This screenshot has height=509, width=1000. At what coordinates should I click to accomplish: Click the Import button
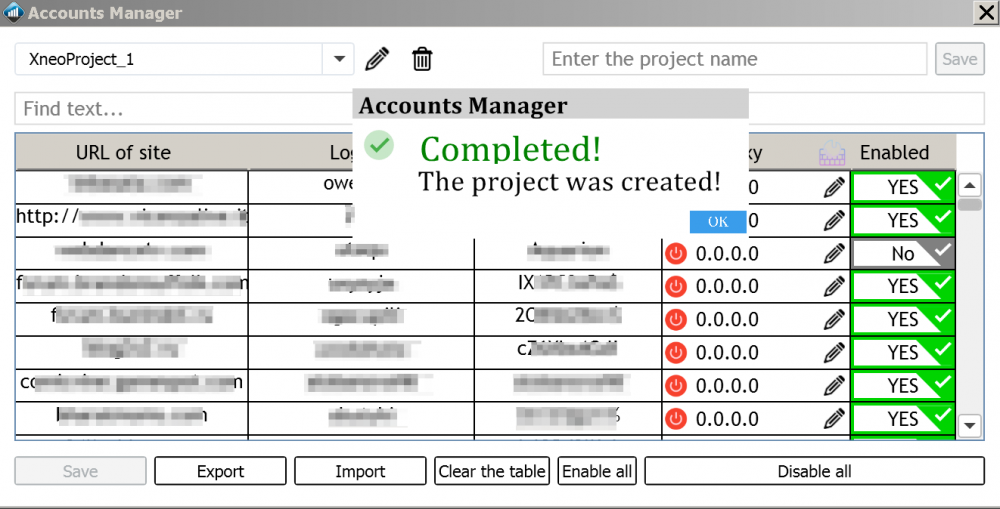click(360, 471)
